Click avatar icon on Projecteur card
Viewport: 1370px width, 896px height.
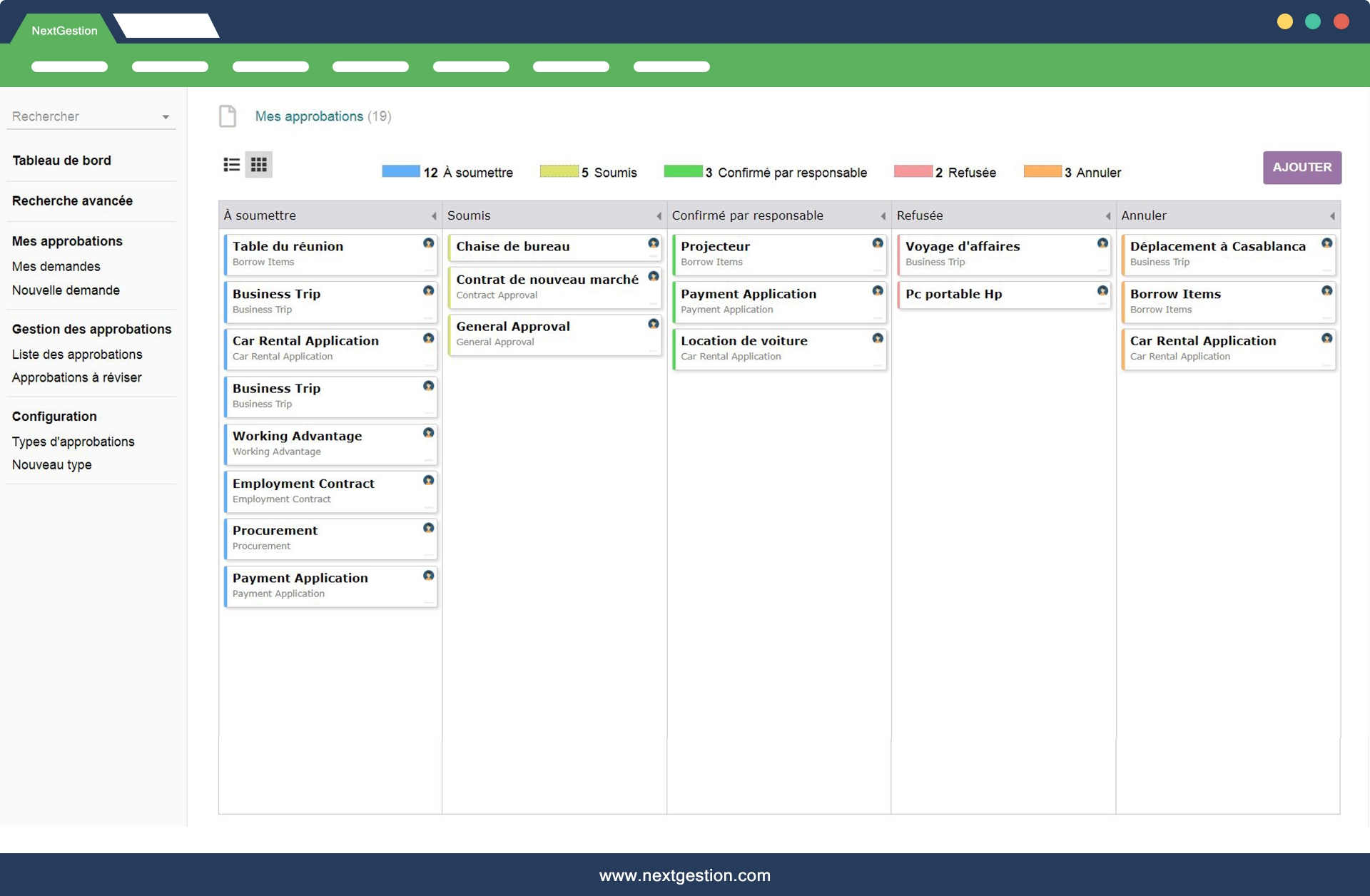click(878, 243)
